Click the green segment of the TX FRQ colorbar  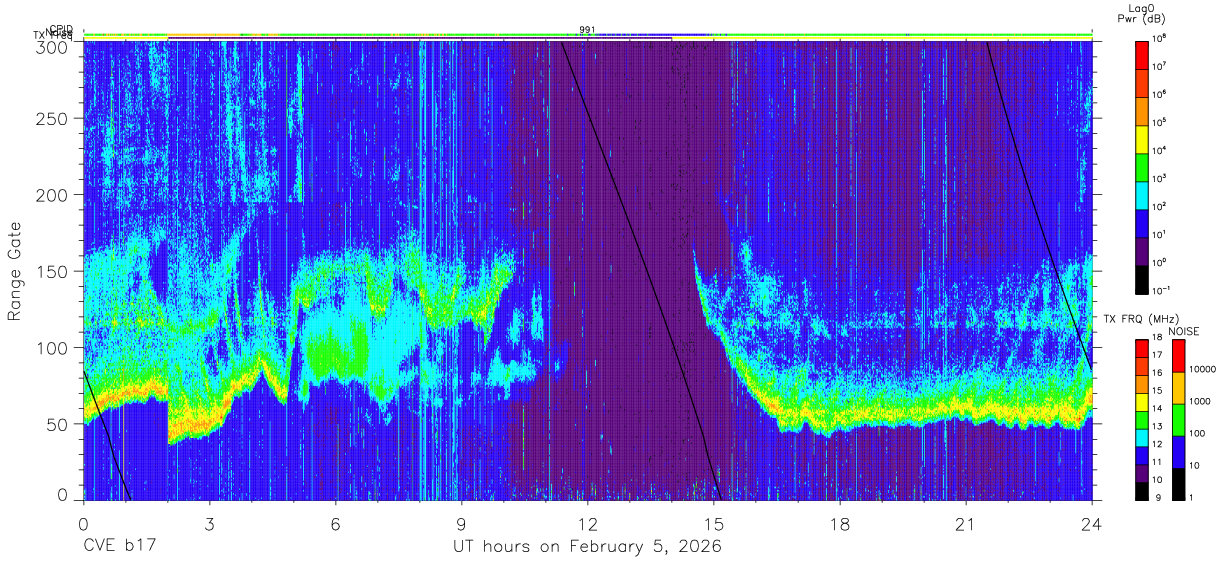[1143, 420]
